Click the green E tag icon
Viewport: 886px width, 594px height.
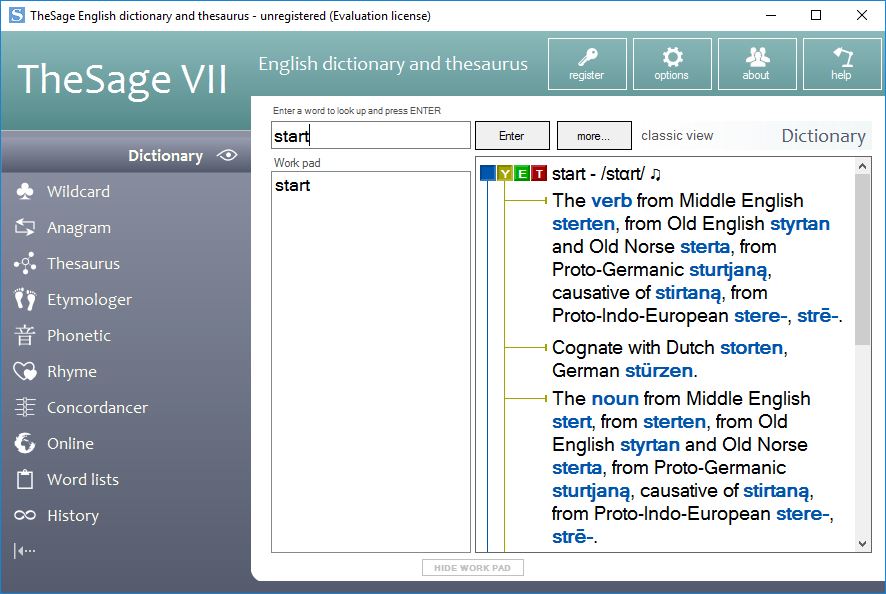[x=522, y=173]
